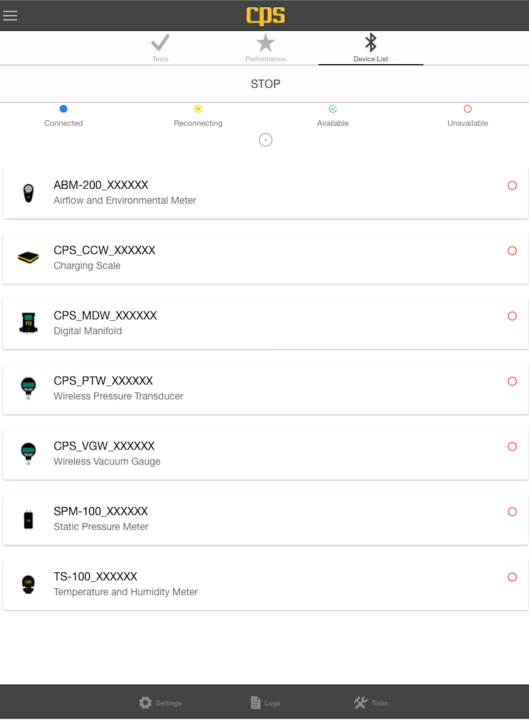This screenshot has width=529, height=720.
Task: Open Settings from the bottom bar
Action: click(160, 703)
